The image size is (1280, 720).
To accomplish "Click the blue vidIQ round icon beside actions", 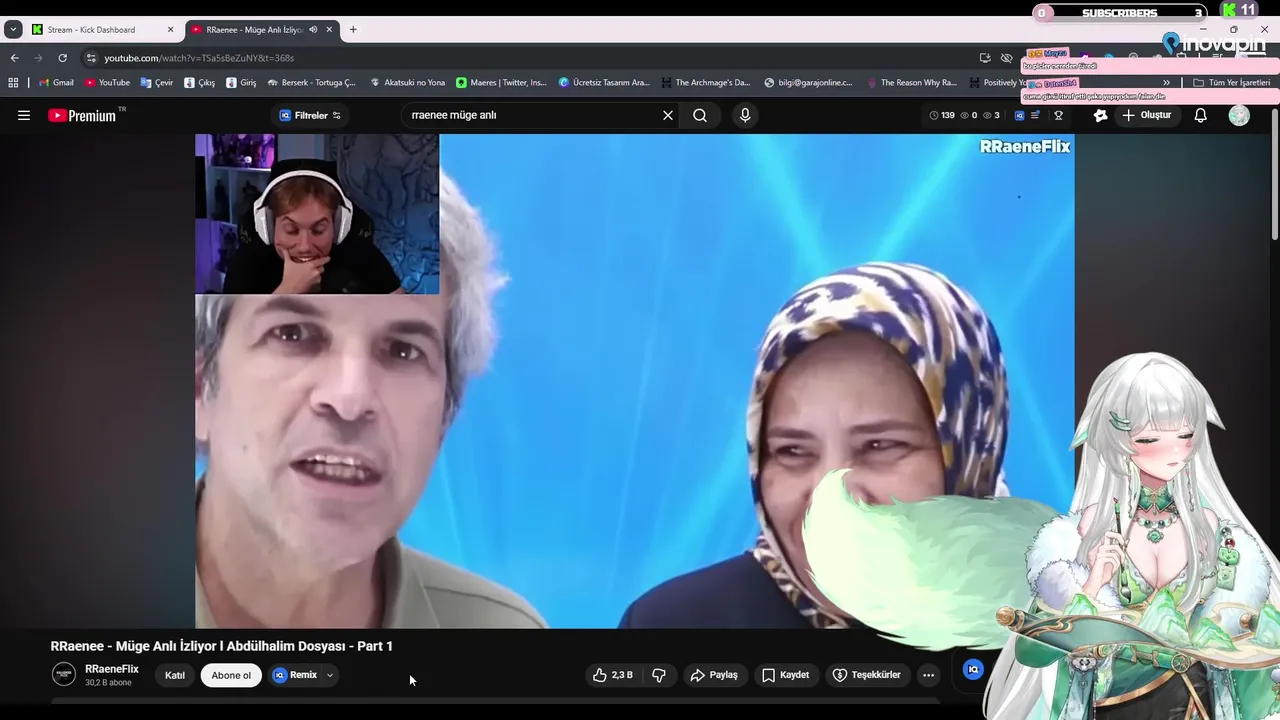I will click(x=973, y=669).
